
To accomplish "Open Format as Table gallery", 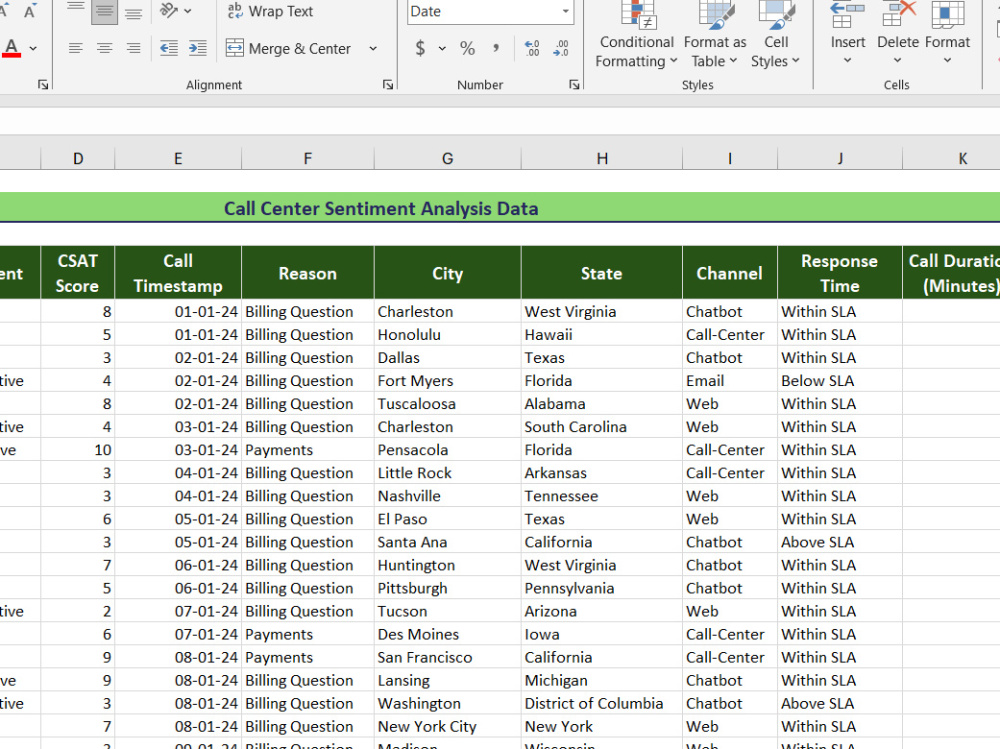I will 715,36.
